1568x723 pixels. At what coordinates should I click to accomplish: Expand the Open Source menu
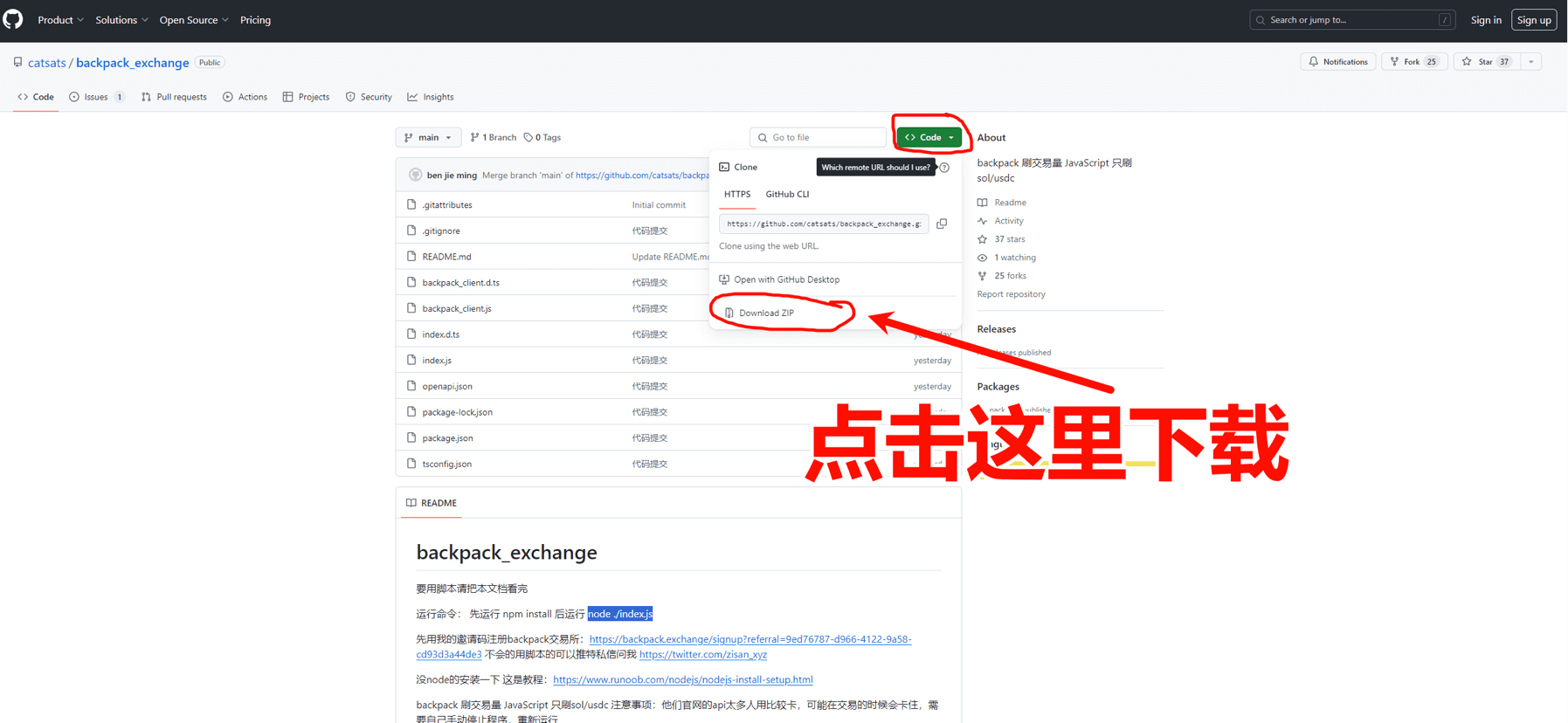click(x=193, y=20)
